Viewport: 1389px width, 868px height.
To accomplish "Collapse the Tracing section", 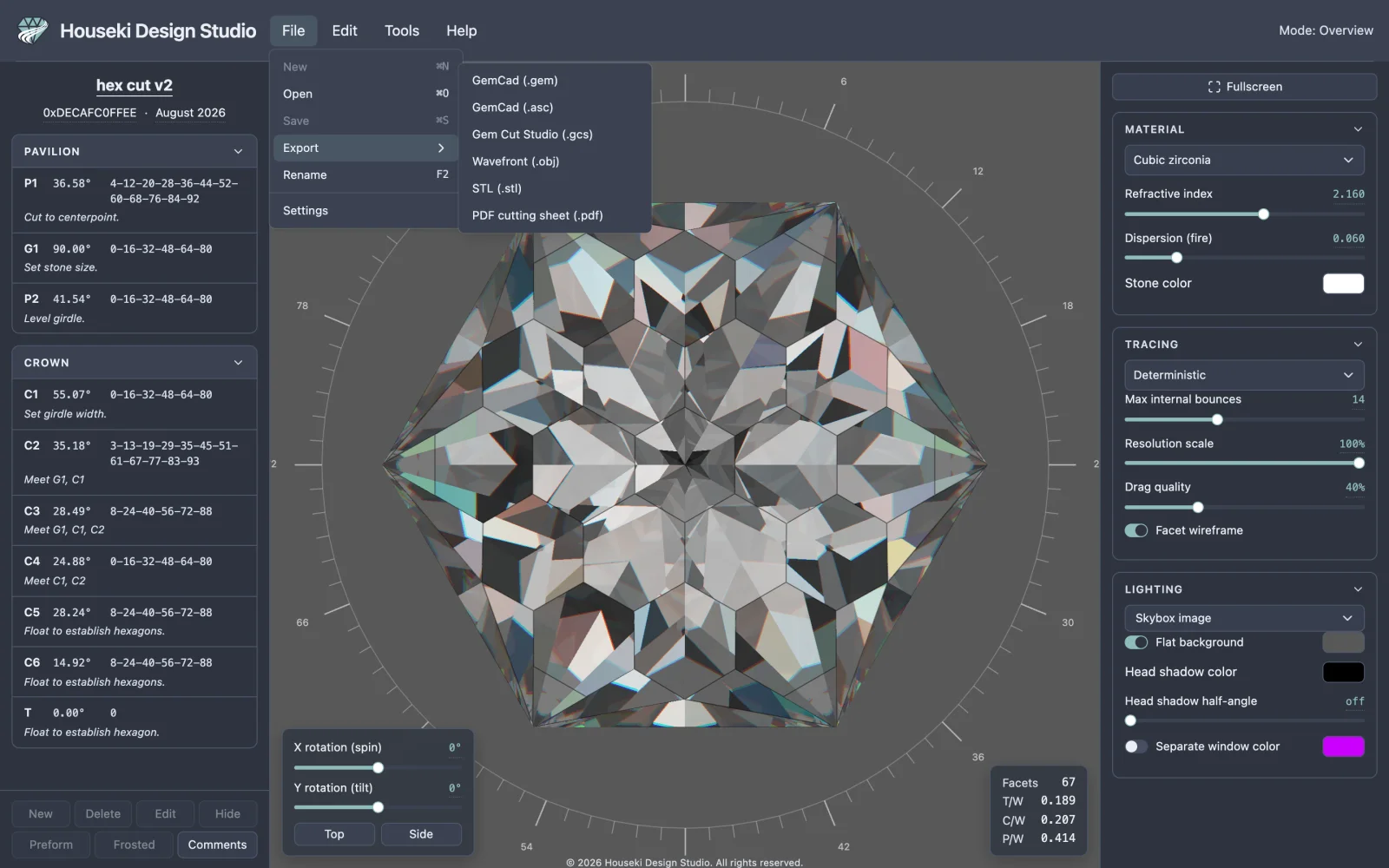I will [1358, 345].
